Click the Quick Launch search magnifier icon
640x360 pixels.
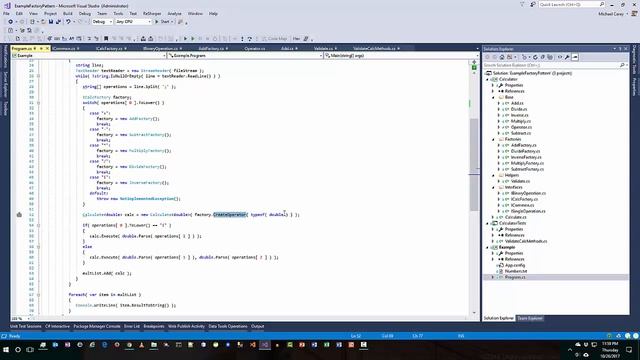[x=602, y=4]
